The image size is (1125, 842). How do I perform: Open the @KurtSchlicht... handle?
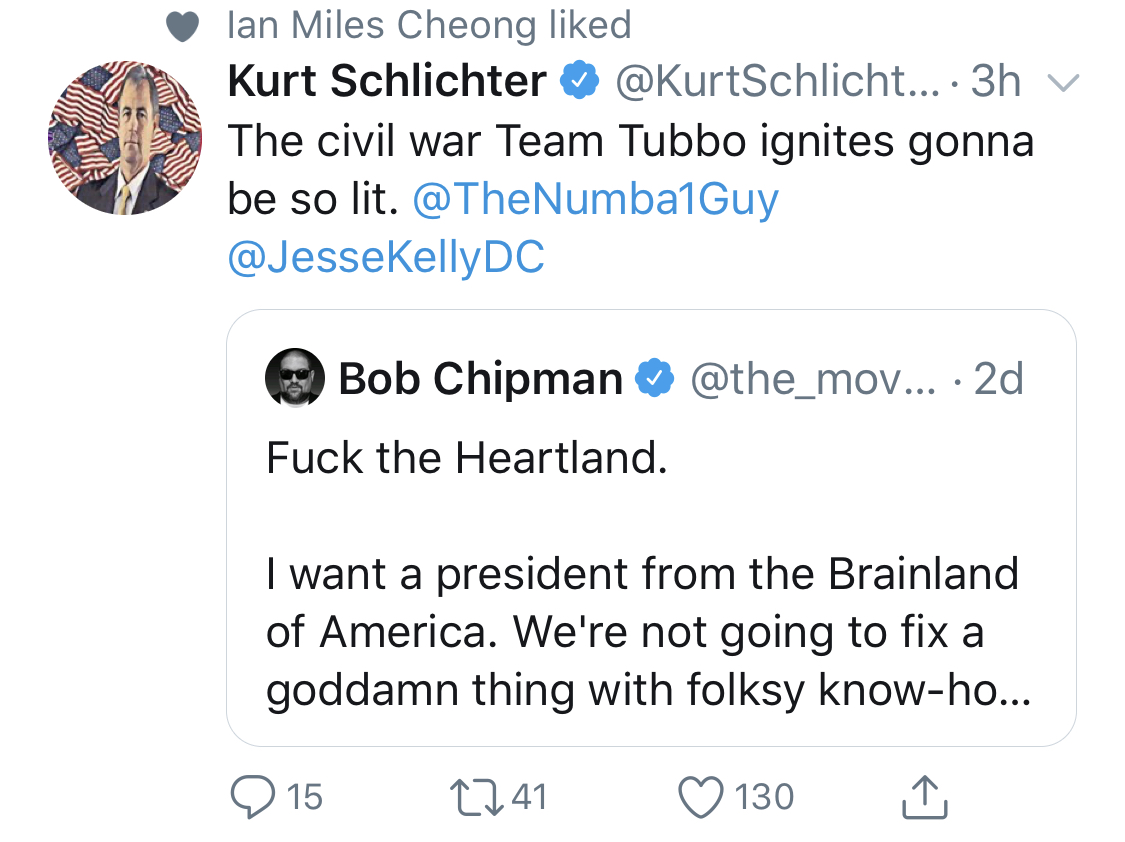pyautogui.click(x=777, y=80)
